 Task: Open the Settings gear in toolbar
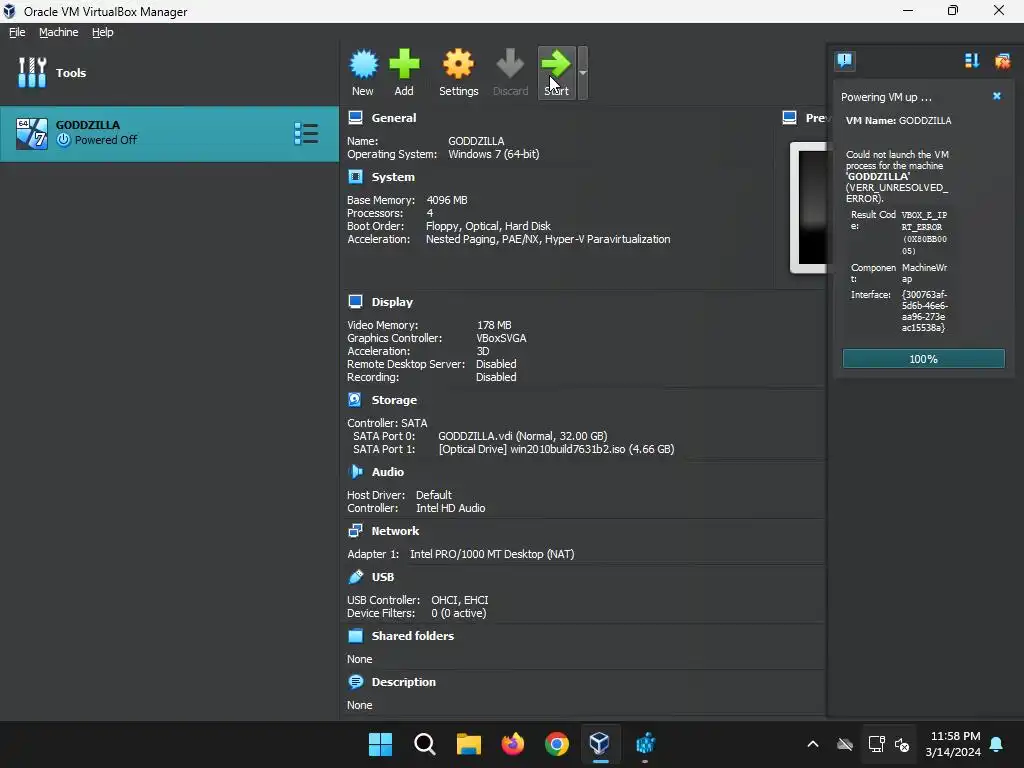[x=458, y=72]
